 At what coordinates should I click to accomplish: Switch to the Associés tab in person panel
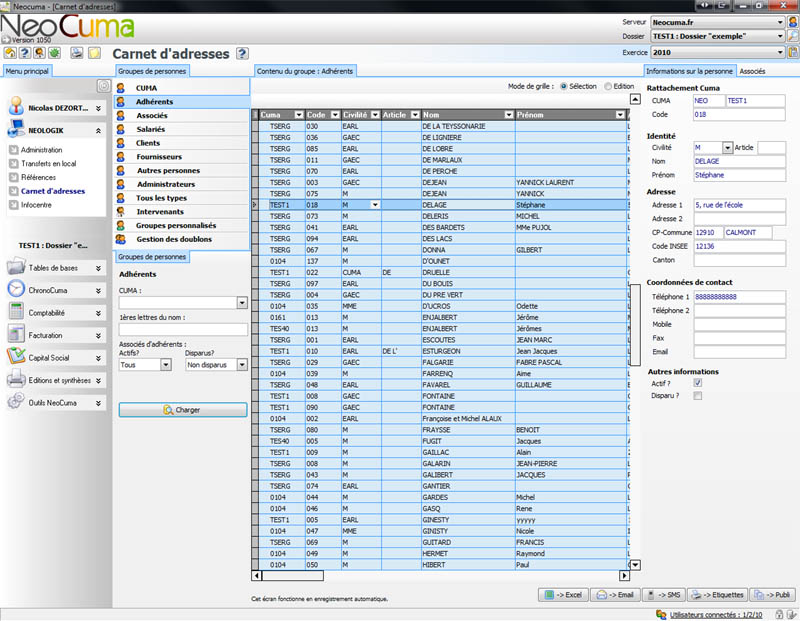pyautogui.click(x=753, y=71)
